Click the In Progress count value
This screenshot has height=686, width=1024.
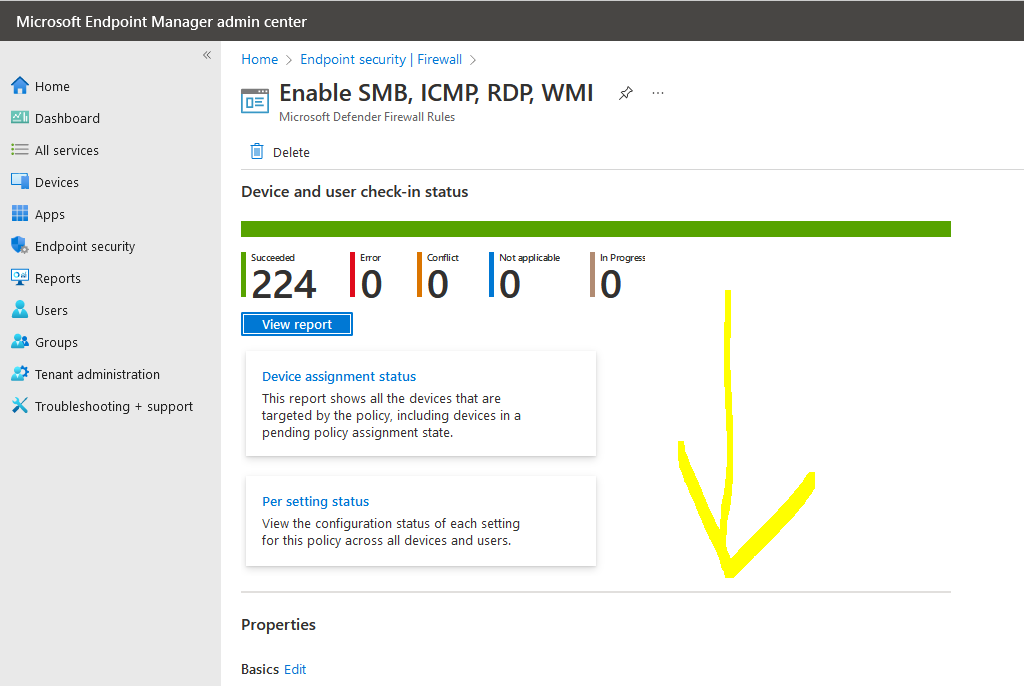(x=611, y=284)
